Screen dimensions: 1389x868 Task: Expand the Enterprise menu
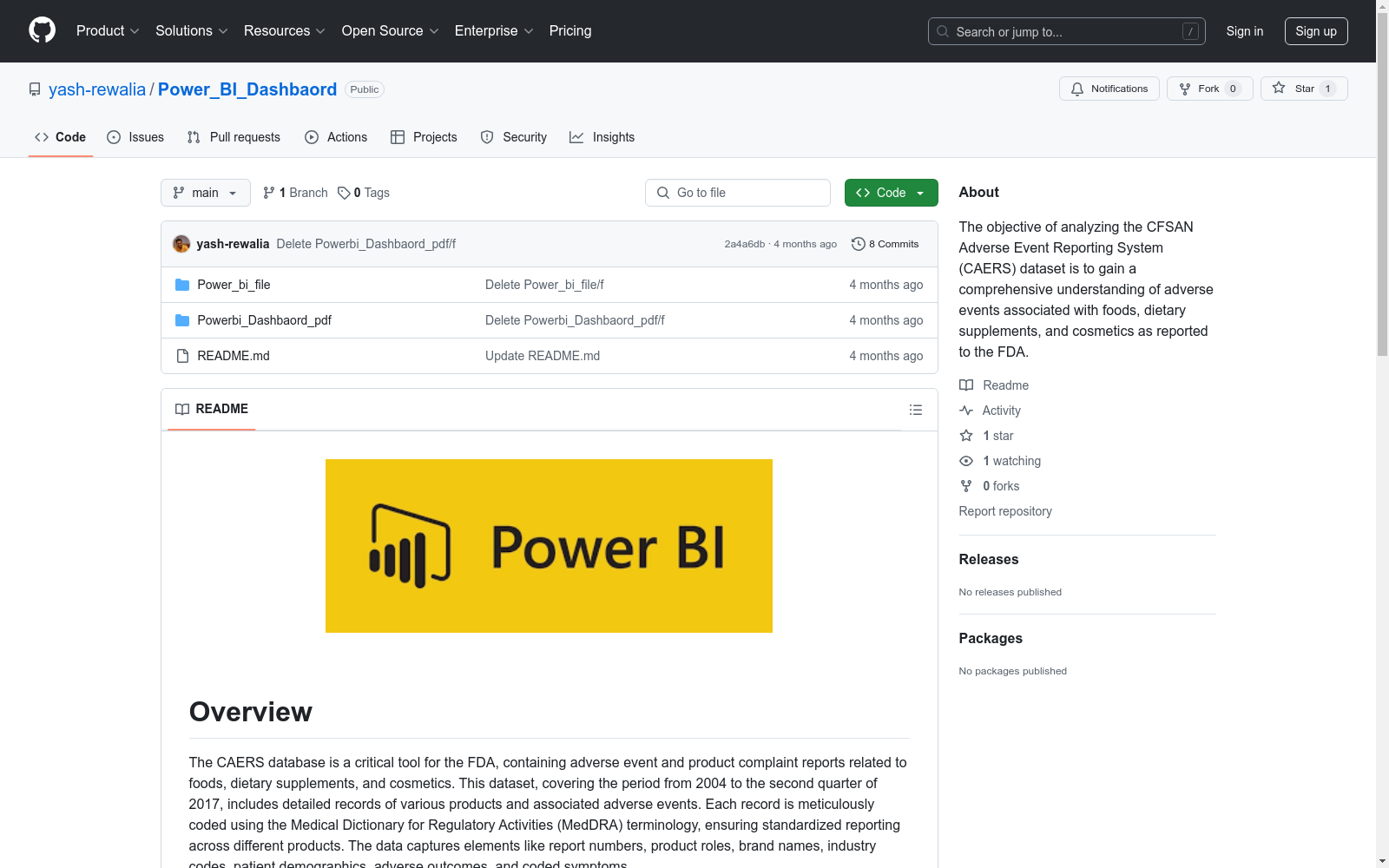(x=494, y=31)
